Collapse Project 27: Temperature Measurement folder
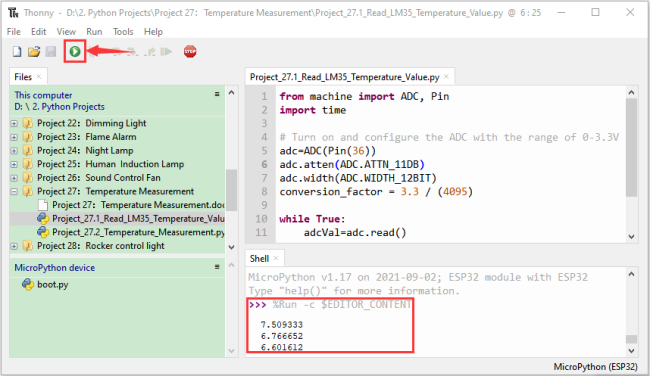This screenshot has width=650, height=377. point(14,192)
